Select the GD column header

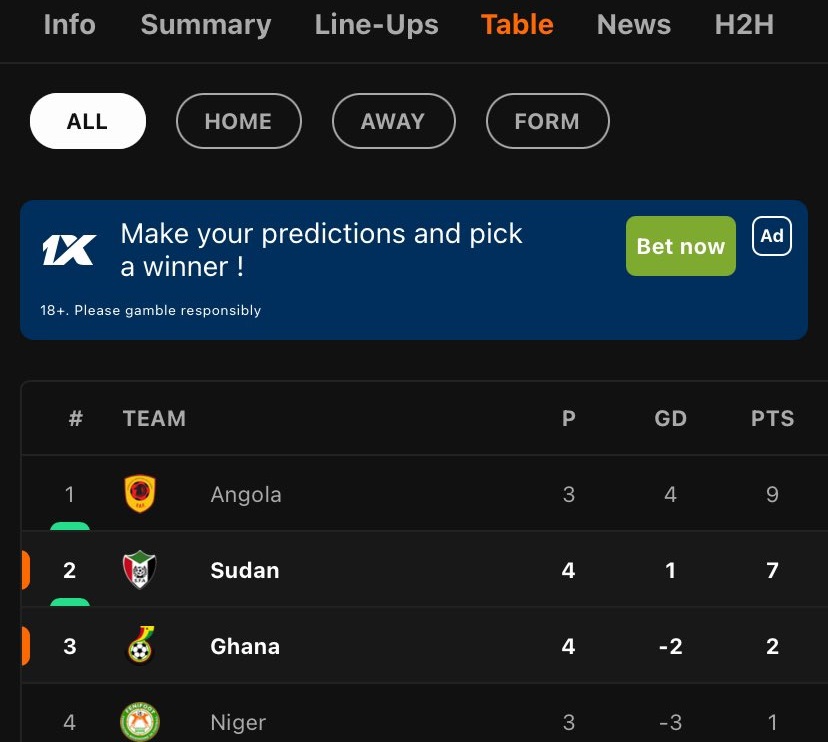coord(671,418)
